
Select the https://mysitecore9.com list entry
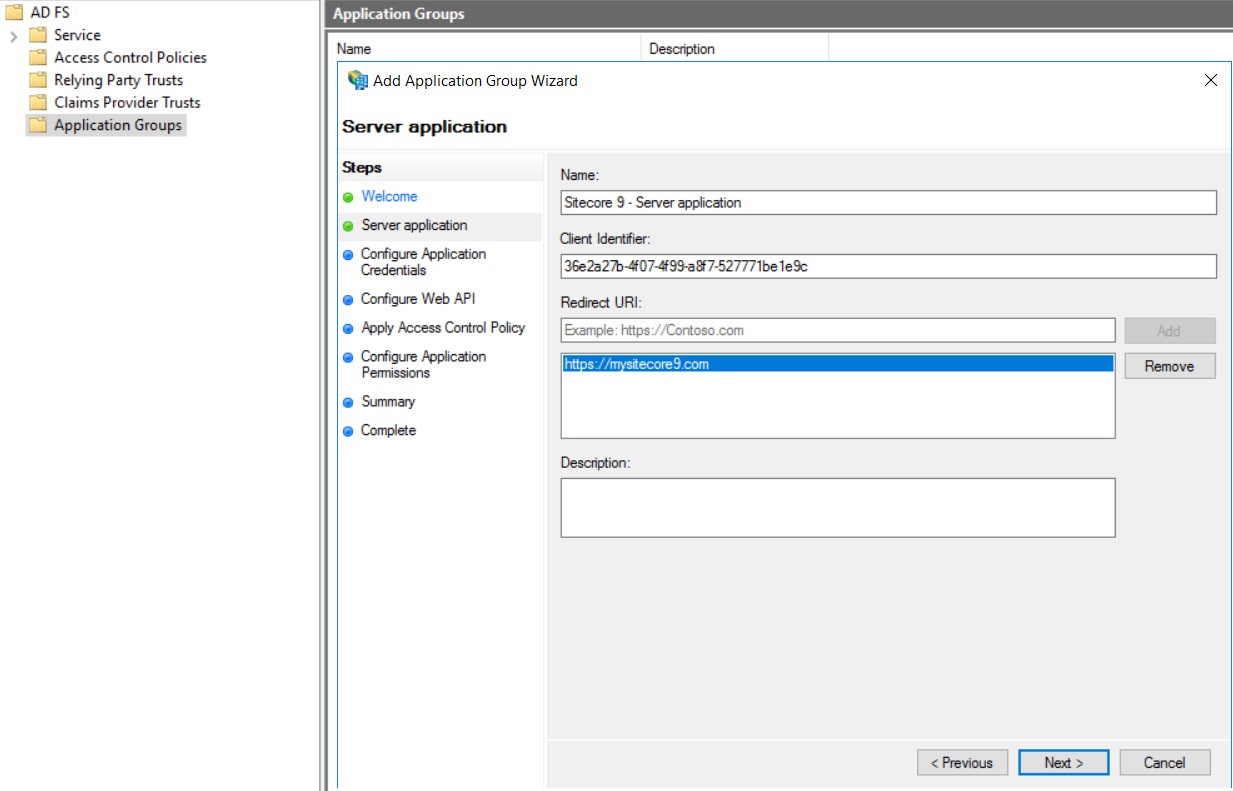(836, 365)
